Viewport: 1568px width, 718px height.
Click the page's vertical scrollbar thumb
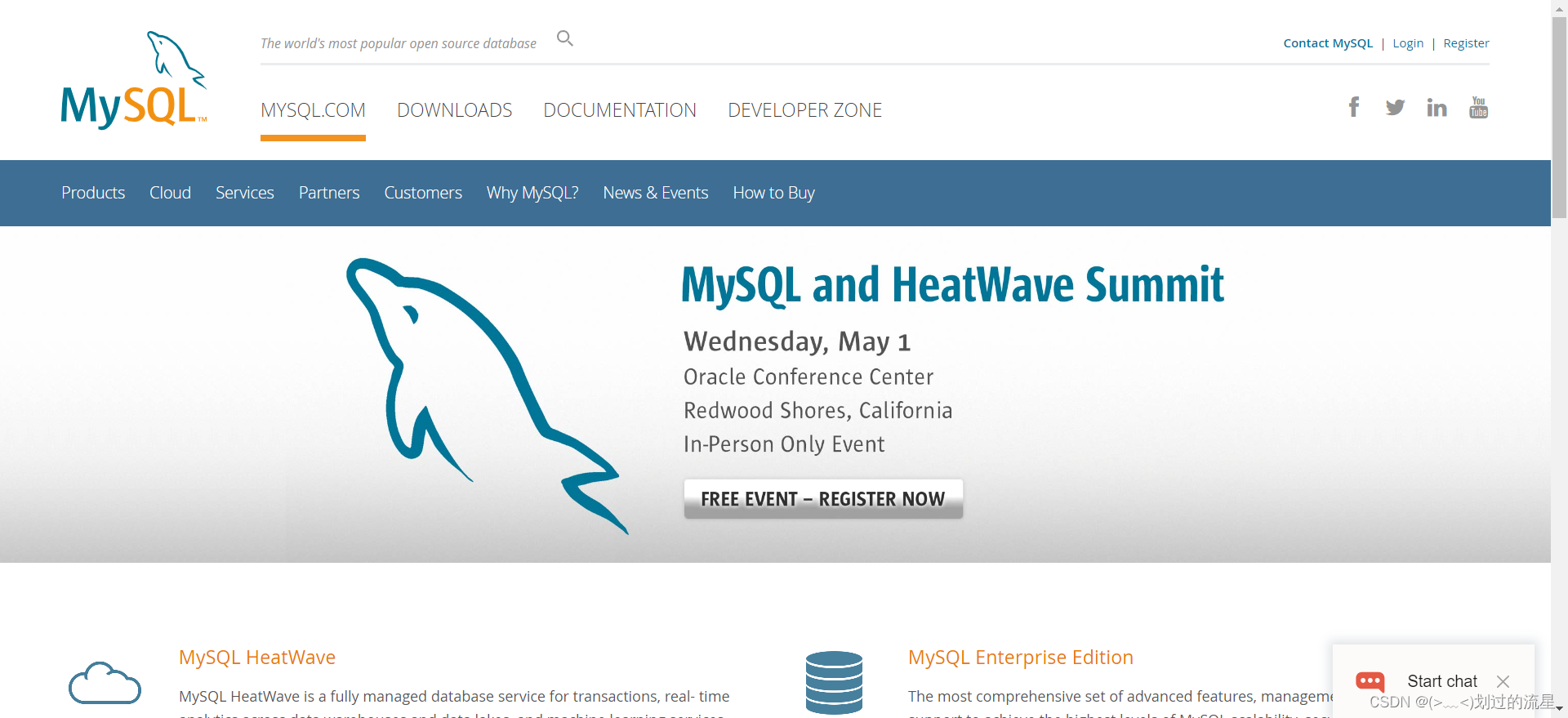tap(1559, 116)
